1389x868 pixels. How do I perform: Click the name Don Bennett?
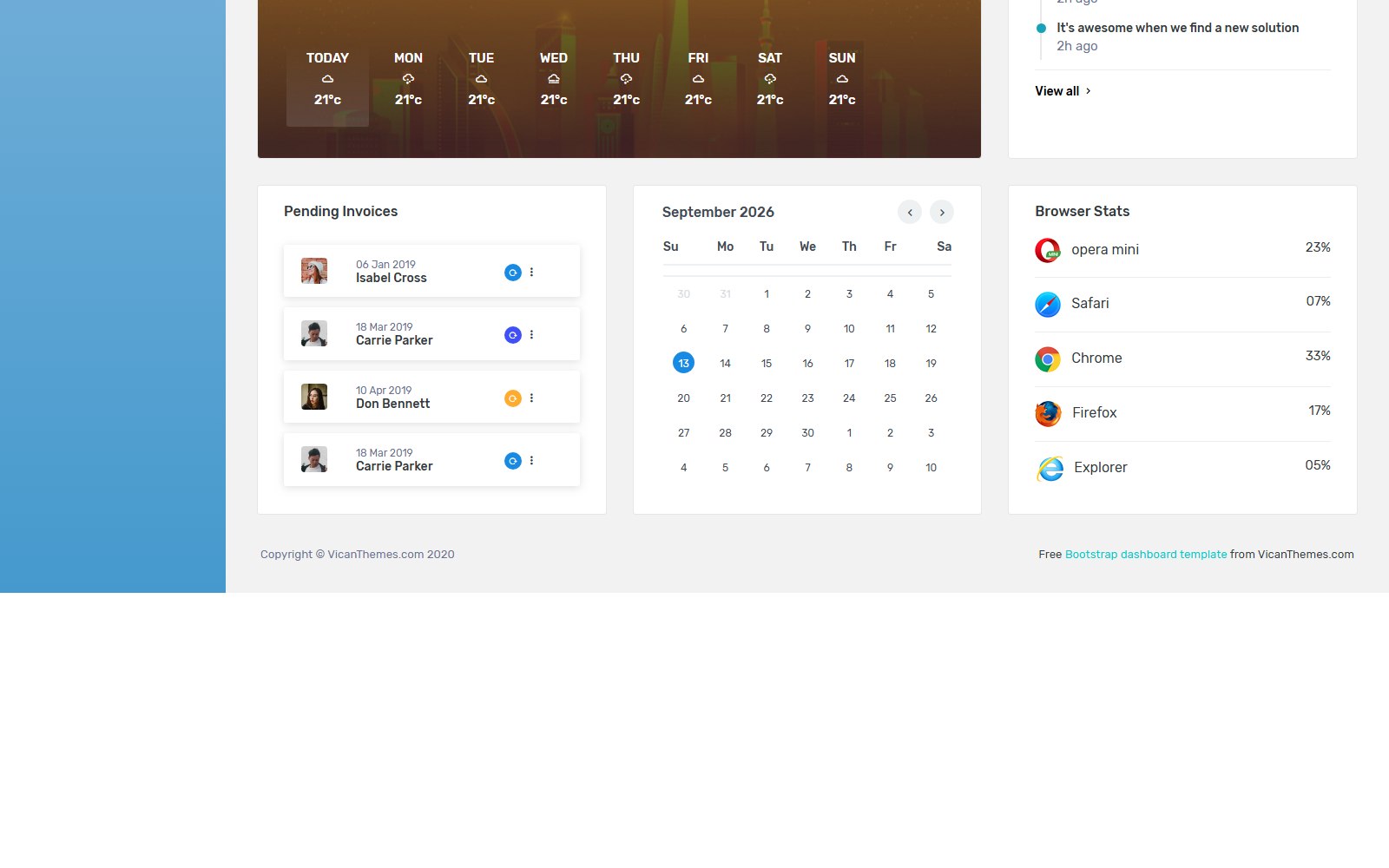click(392, 404)
